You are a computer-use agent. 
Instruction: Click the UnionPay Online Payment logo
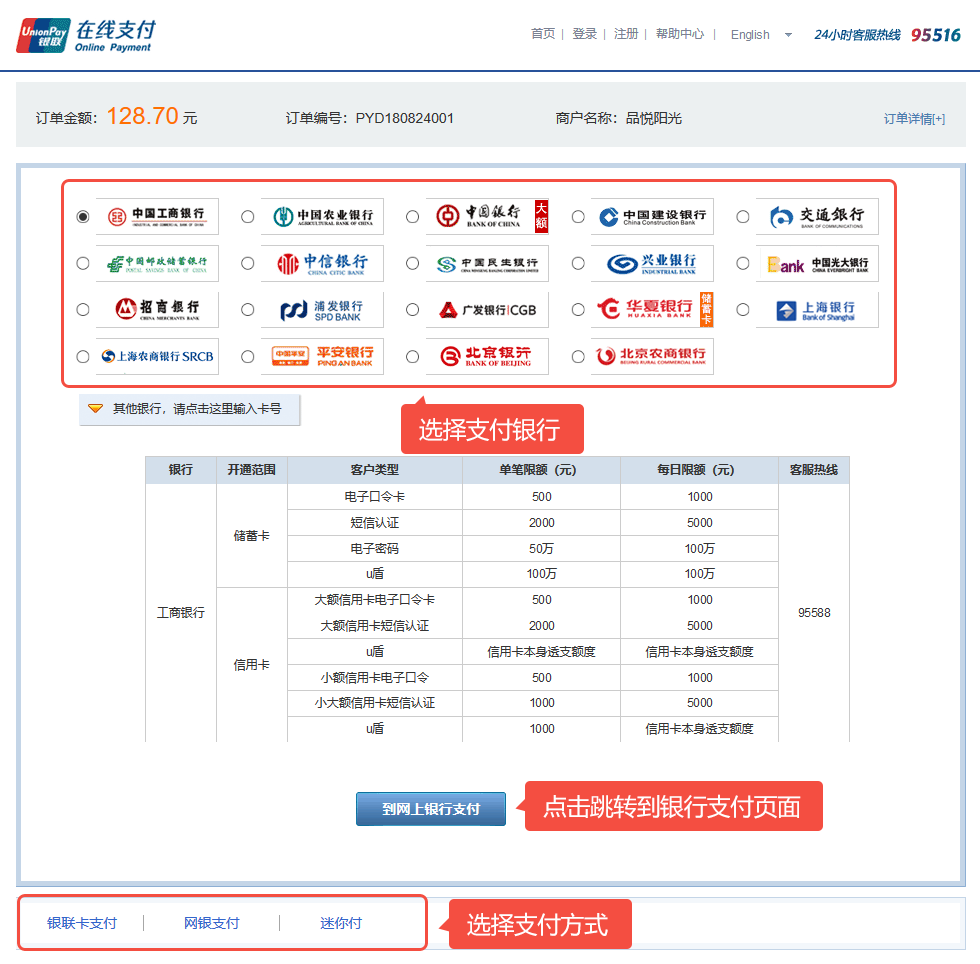tap(86, 35)
